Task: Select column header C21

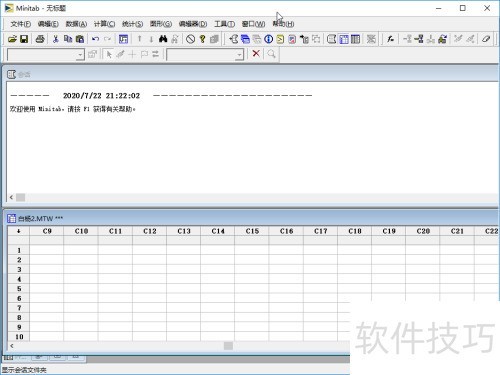Action: coord(457,231)
